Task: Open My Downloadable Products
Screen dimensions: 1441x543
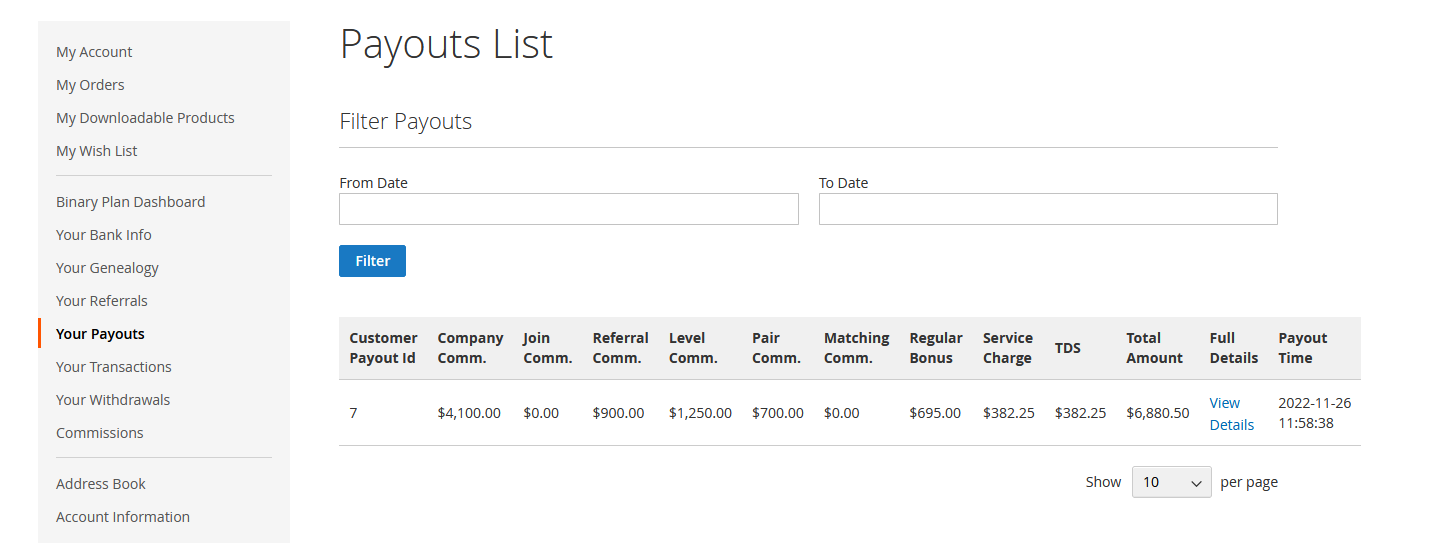Action: [145, 118]
